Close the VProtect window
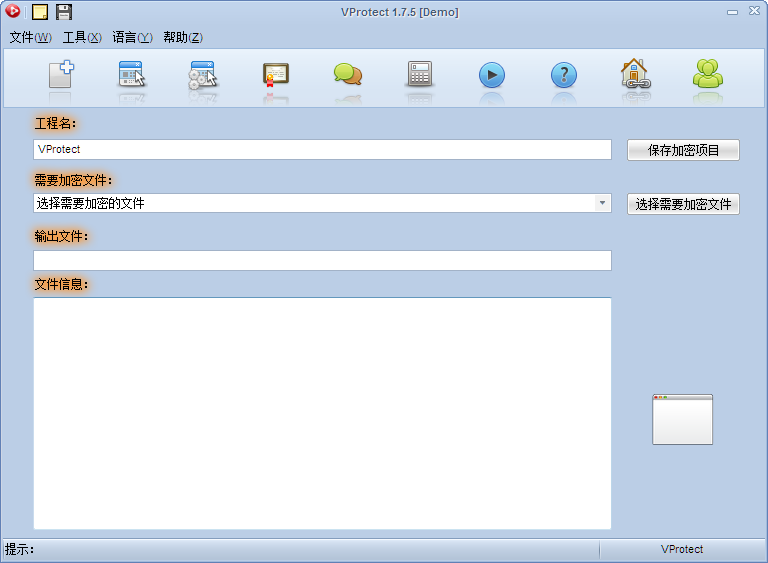The height and width of the screenshot is (563, 768). 754,11
